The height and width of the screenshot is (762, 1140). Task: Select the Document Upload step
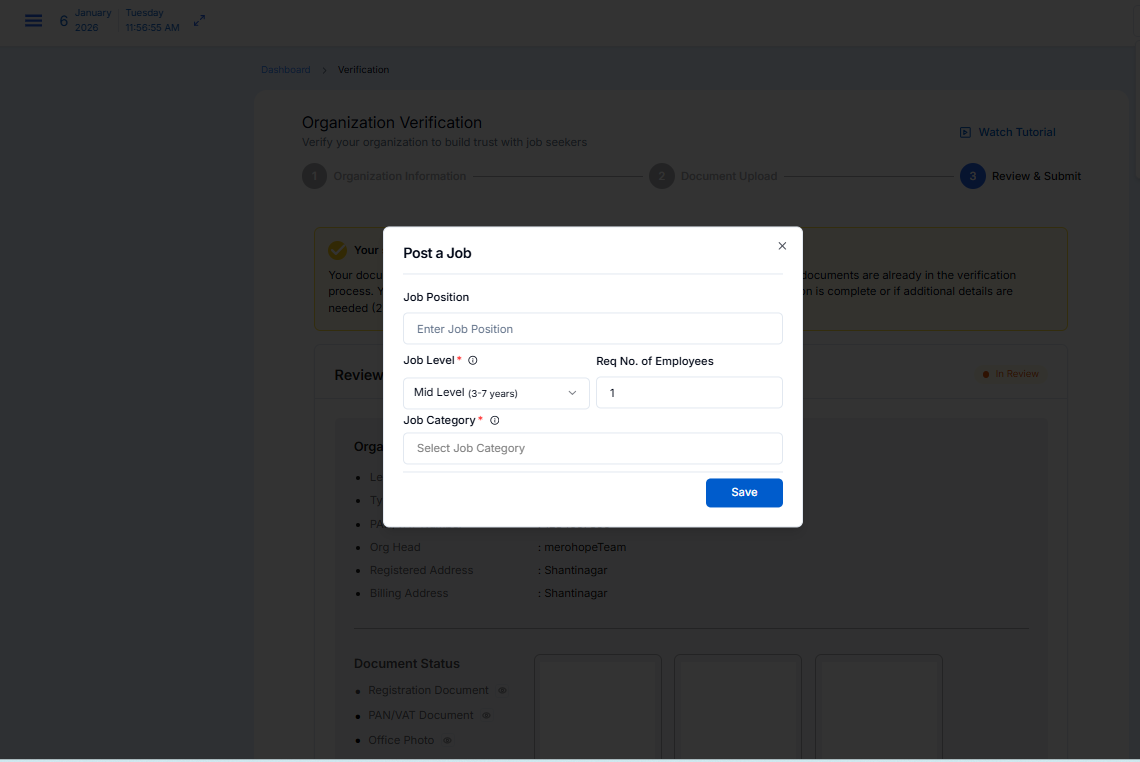coord(728,176)
